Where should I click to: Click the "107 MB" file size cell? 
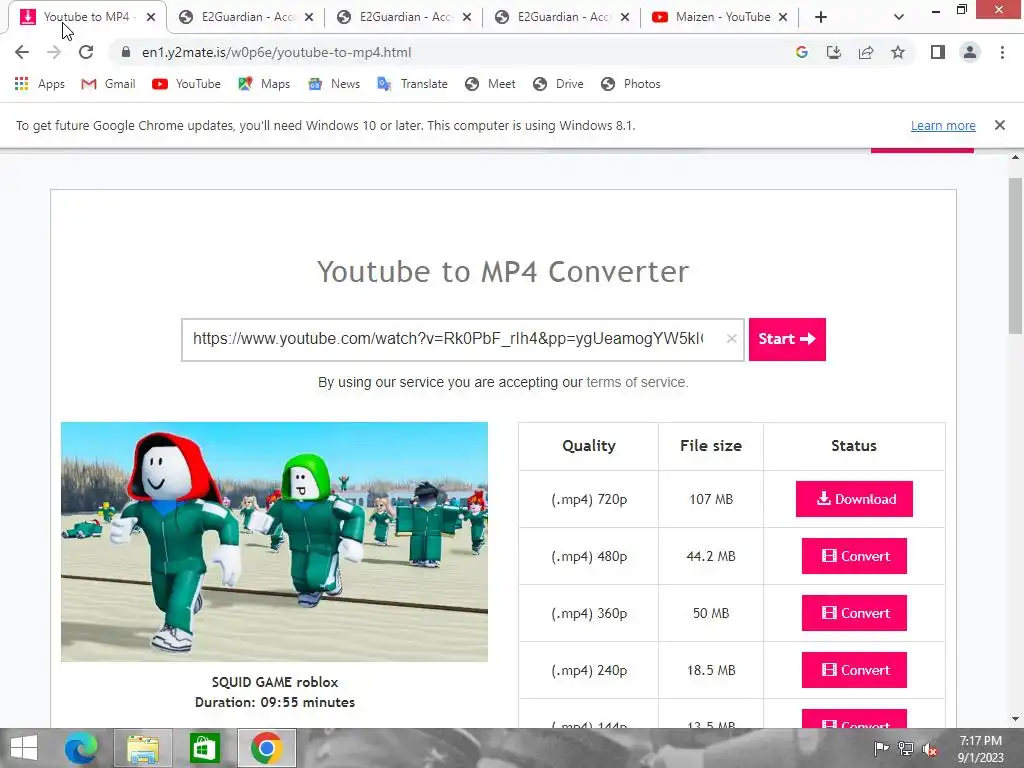(x=711, y=499)
